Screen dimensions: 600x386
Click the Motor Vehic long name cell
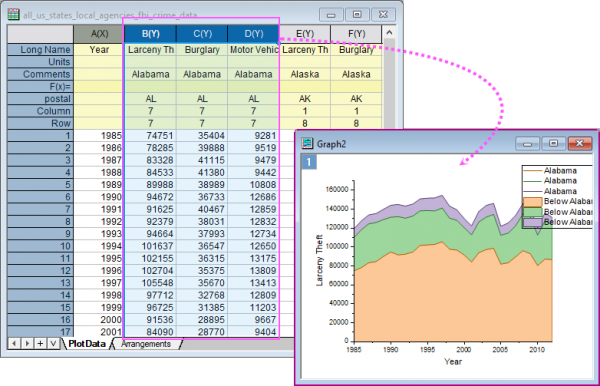point(253,50)
